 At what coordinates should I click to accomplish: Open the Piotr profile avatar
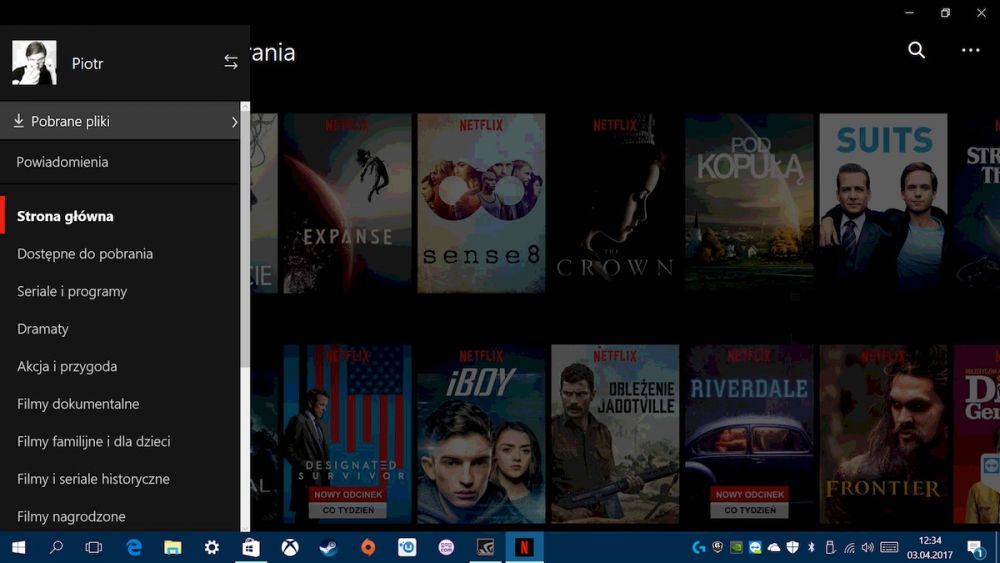pyautogui.click(x=34, y=62)
